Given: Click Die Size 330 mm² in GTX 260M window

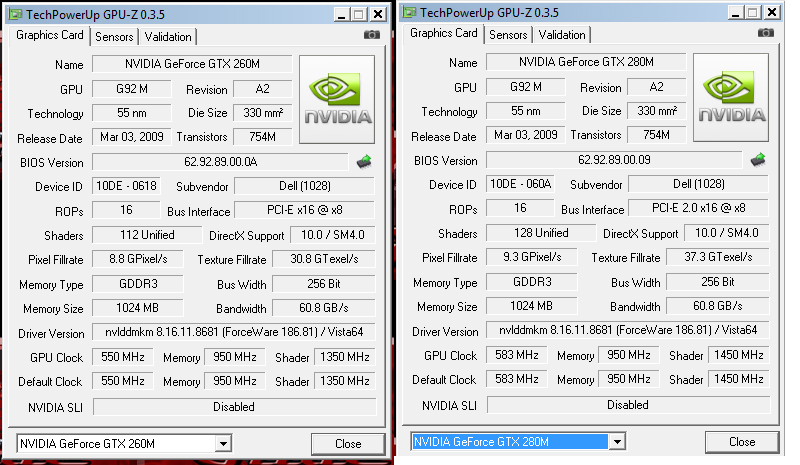Looking at the screenshot, I should tap(263, 112).
